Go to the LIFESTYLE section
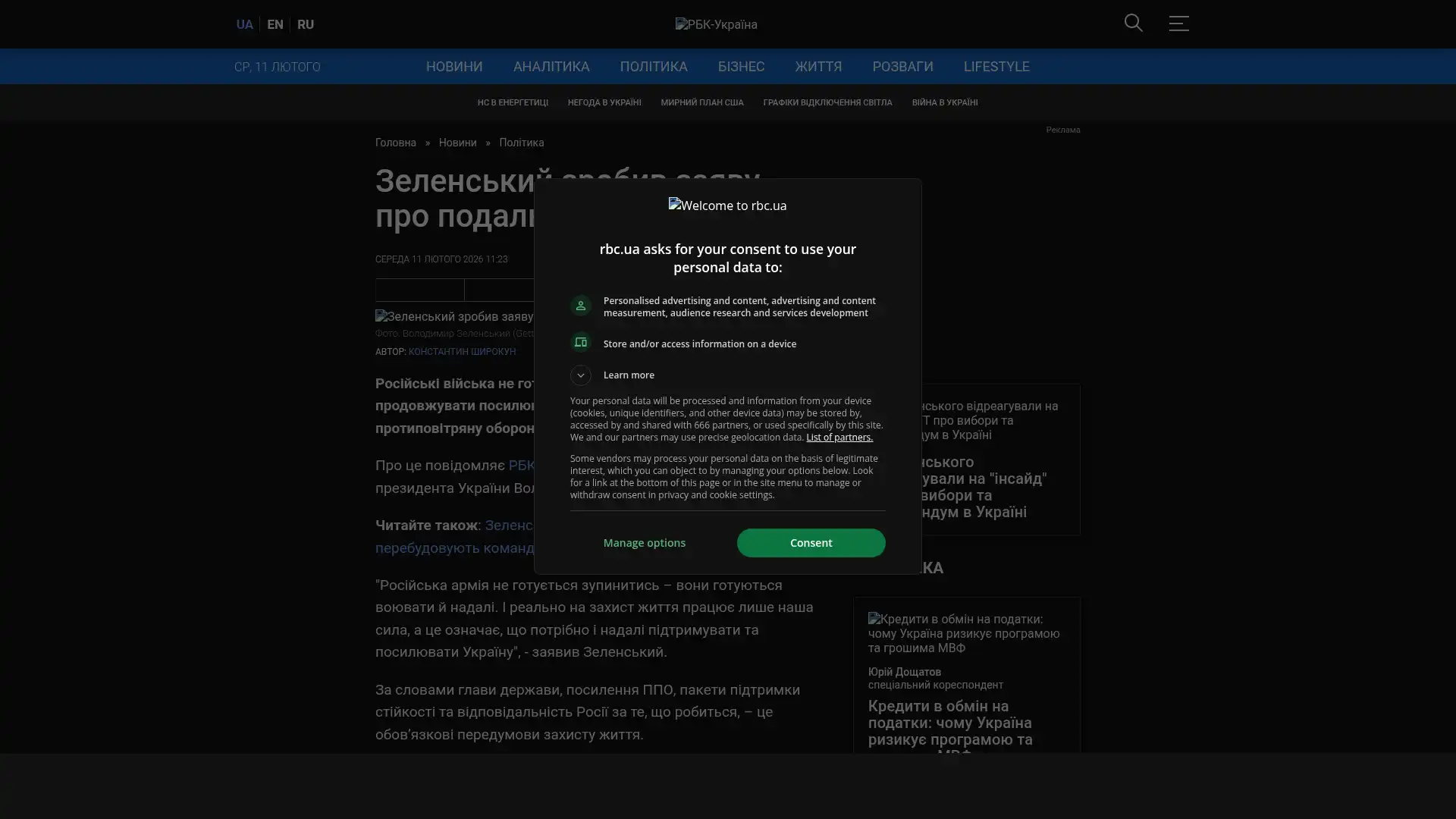The width and height of the screenshot is (1456, 819). point(996,67)
